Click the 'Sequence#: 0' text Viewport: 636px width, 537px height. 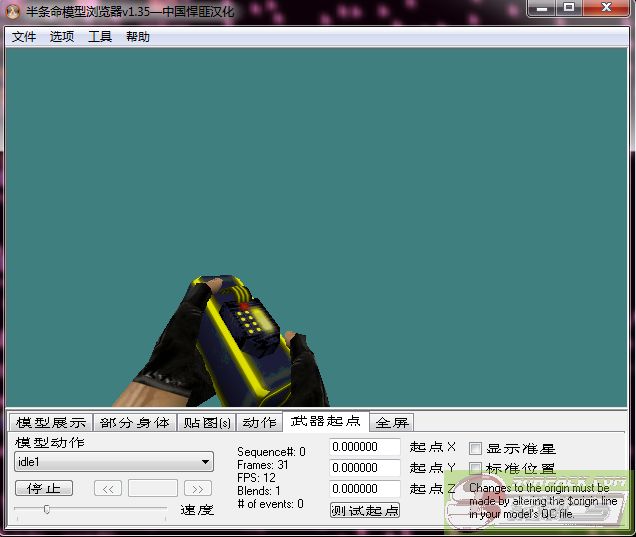click(271, 452)
